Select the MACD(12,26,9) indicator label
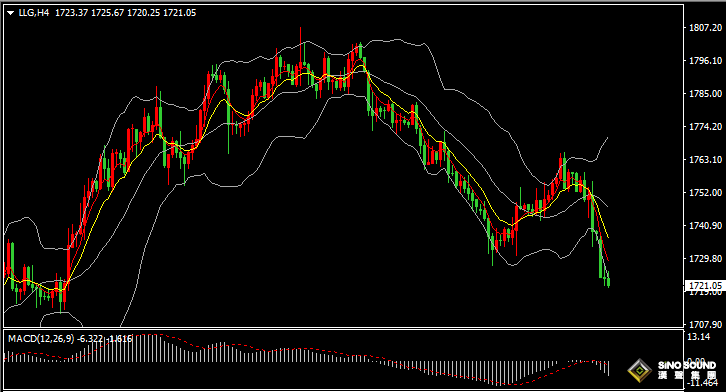The width and height of the screenshot is (726, 392). [x=41, y=339]
